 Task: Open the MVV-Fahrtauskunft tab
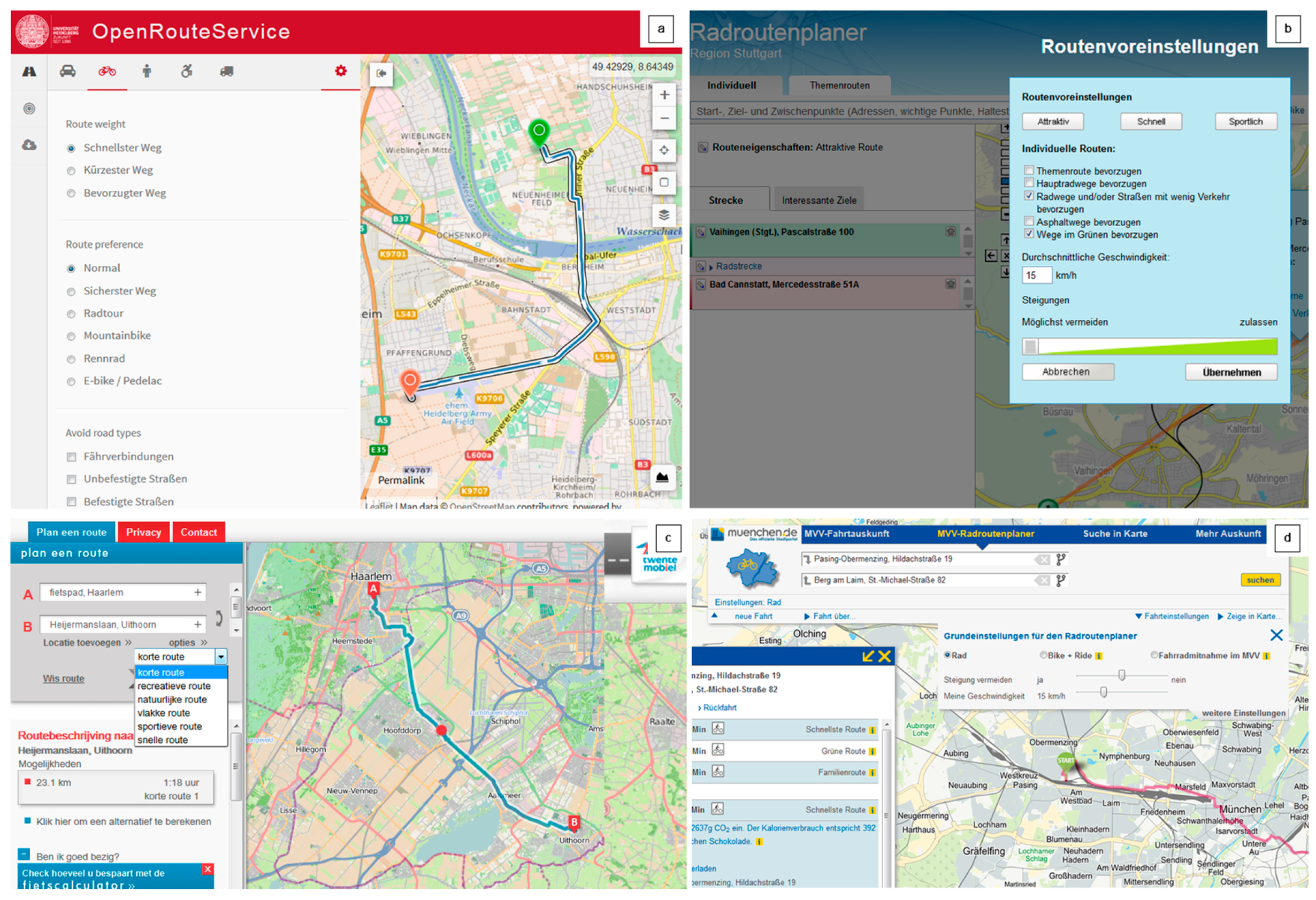coord(846,534)
